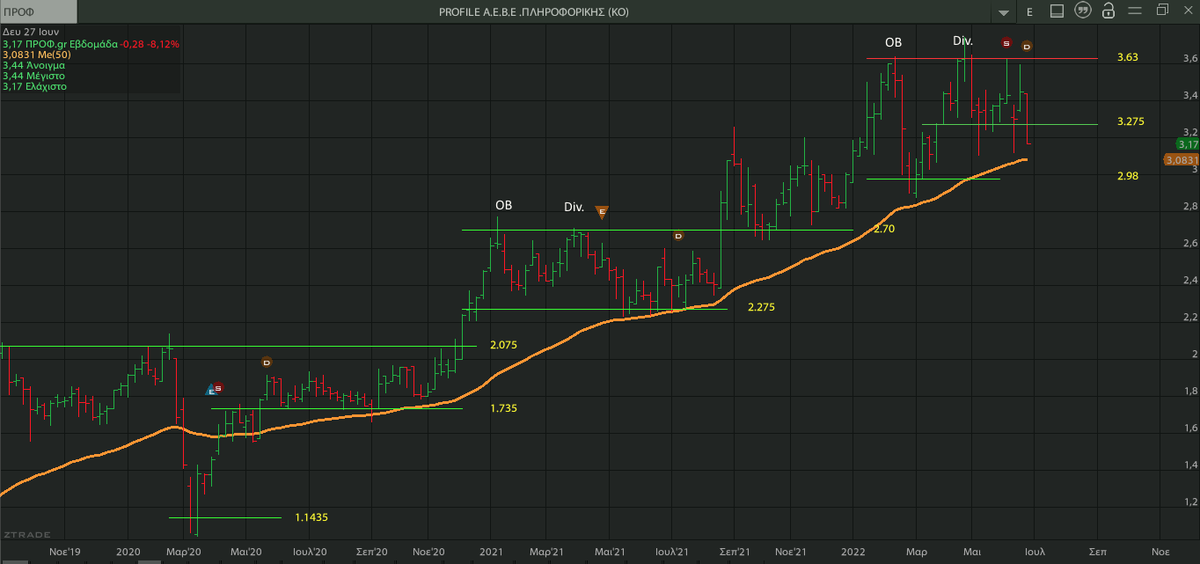Click the Νοε'19 label on time axis
Image resolution: width=1200 pixels, height=564 pixels.
(x=65, y=551)
